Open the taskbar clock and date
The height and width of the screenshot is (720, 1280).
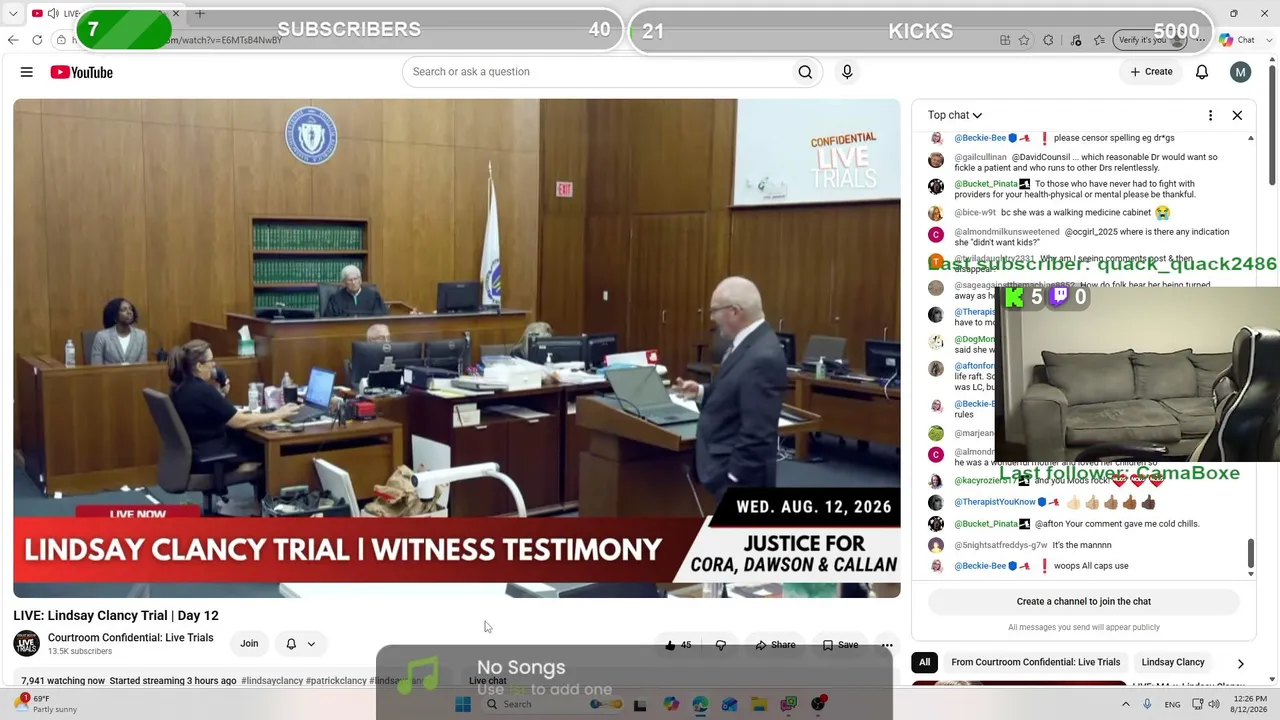(x=1250, y=704)
